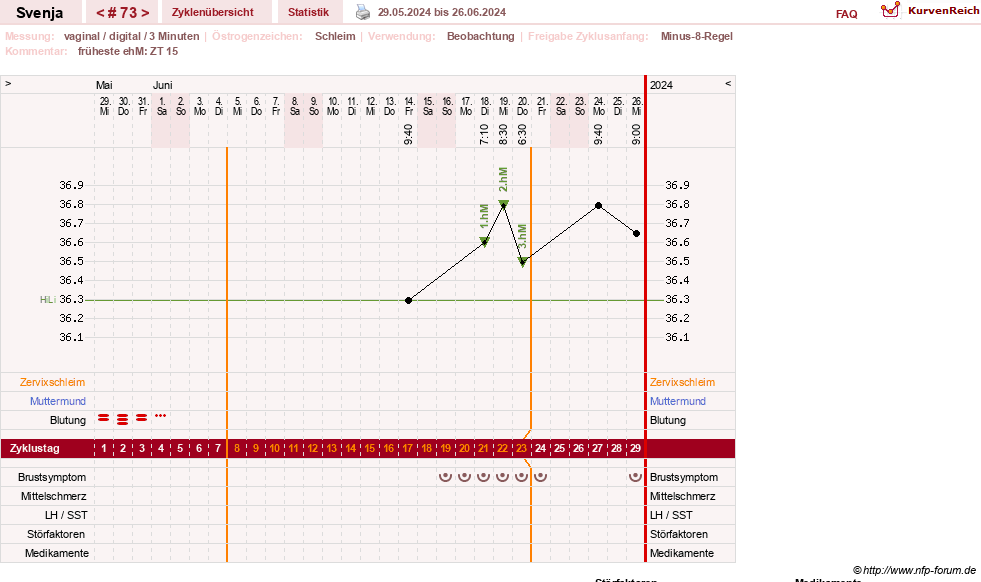The height and width of the screenshot is (582, 981).
Task: Expand chart with the left header arrow
Action: click(8, 83)
